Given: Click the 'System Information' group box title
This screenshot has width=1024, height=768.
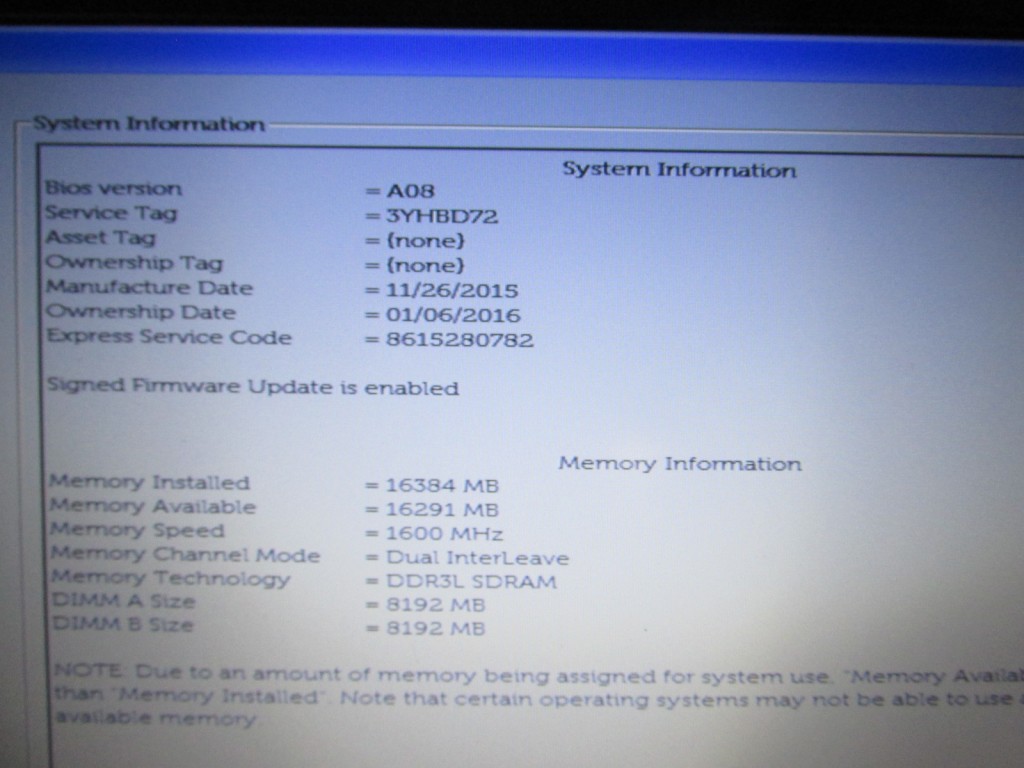Looking at the screenshot, I should [149, 124].
